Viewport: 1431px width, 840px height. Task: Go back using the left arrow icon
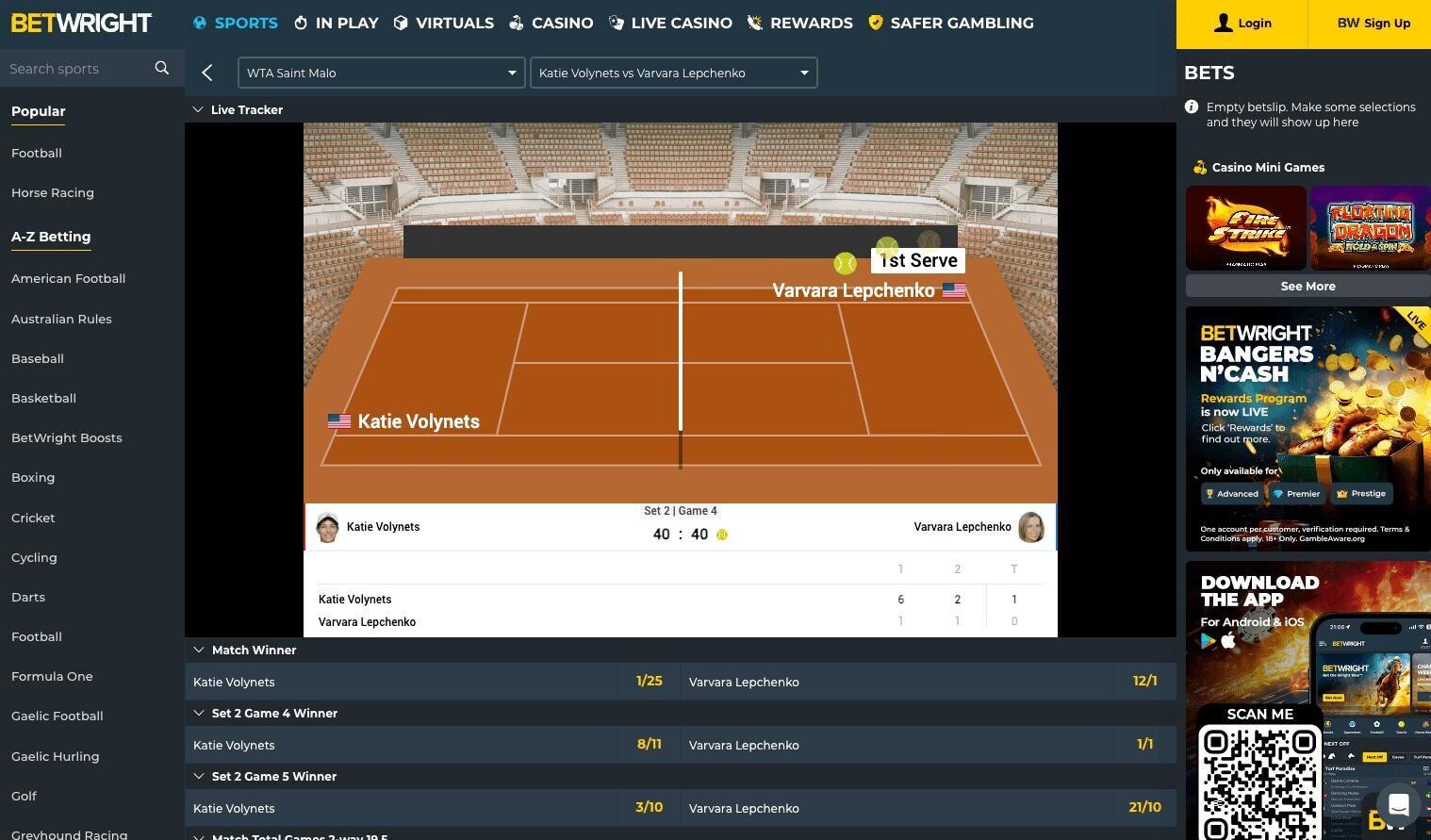click(x=207, y=73)
